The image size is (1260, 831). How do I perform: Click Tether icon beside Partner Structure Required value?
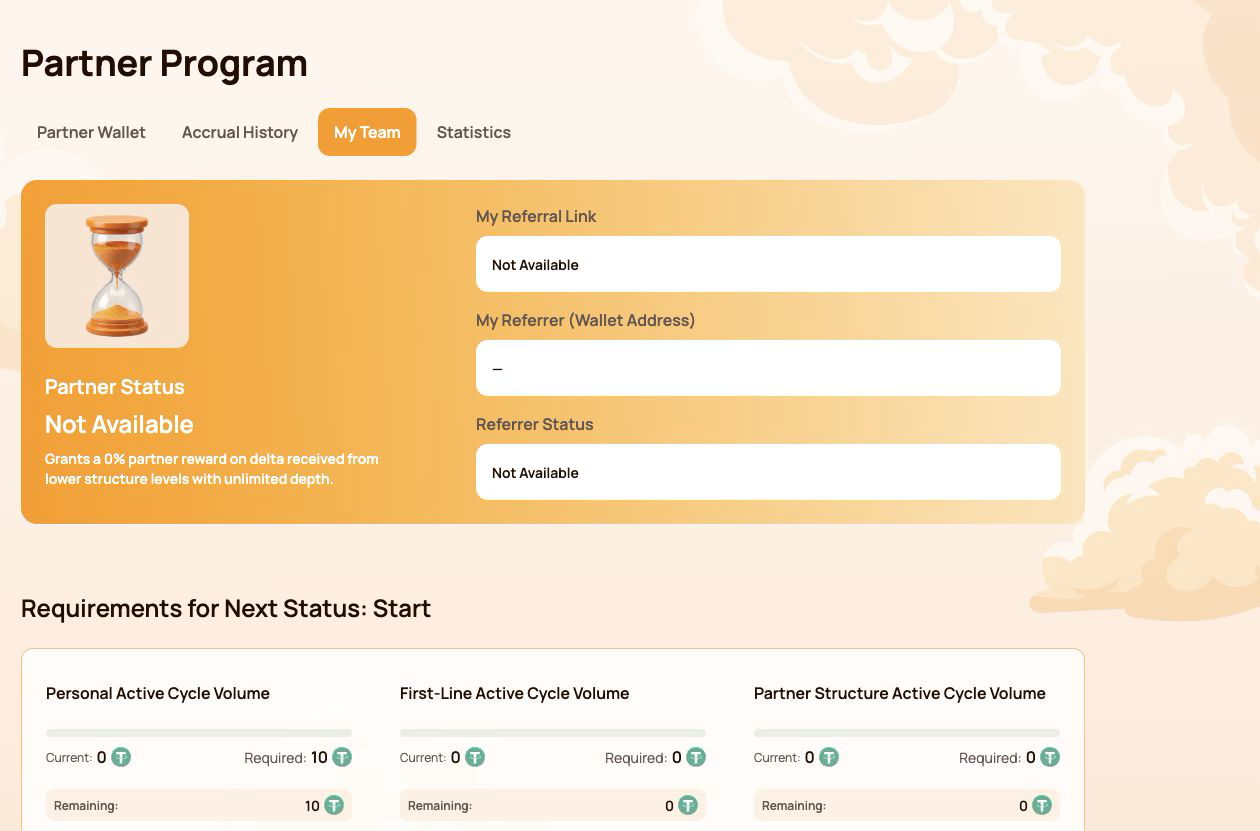[x=1050, y=757]
